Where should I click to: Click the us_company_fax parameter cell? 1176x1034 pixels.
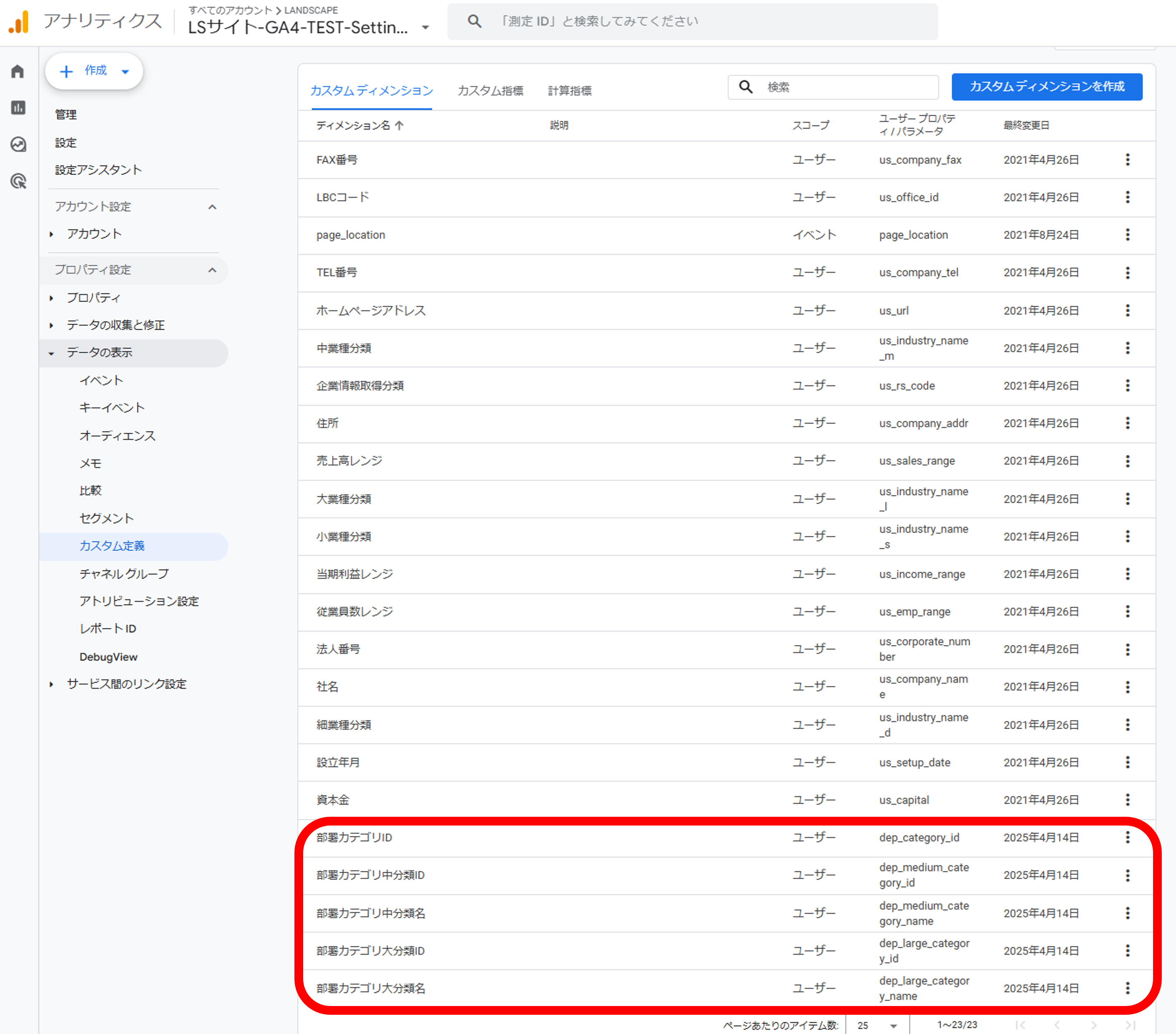tap(920, 160)
